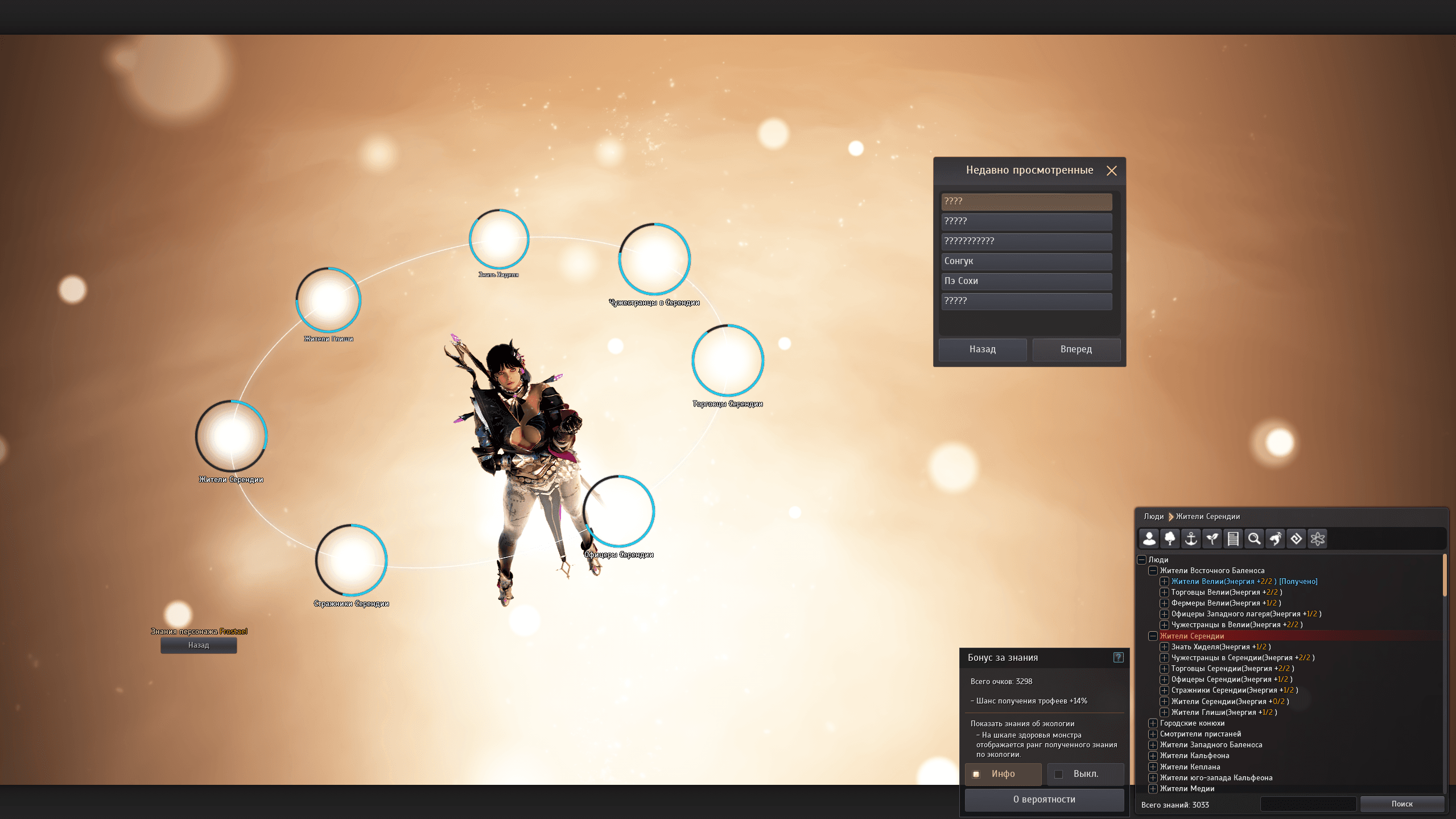Screen dimensions: 1456x819
Task: Expand the Городские конюхи tree node
Action: click(x=1153, y=723)
